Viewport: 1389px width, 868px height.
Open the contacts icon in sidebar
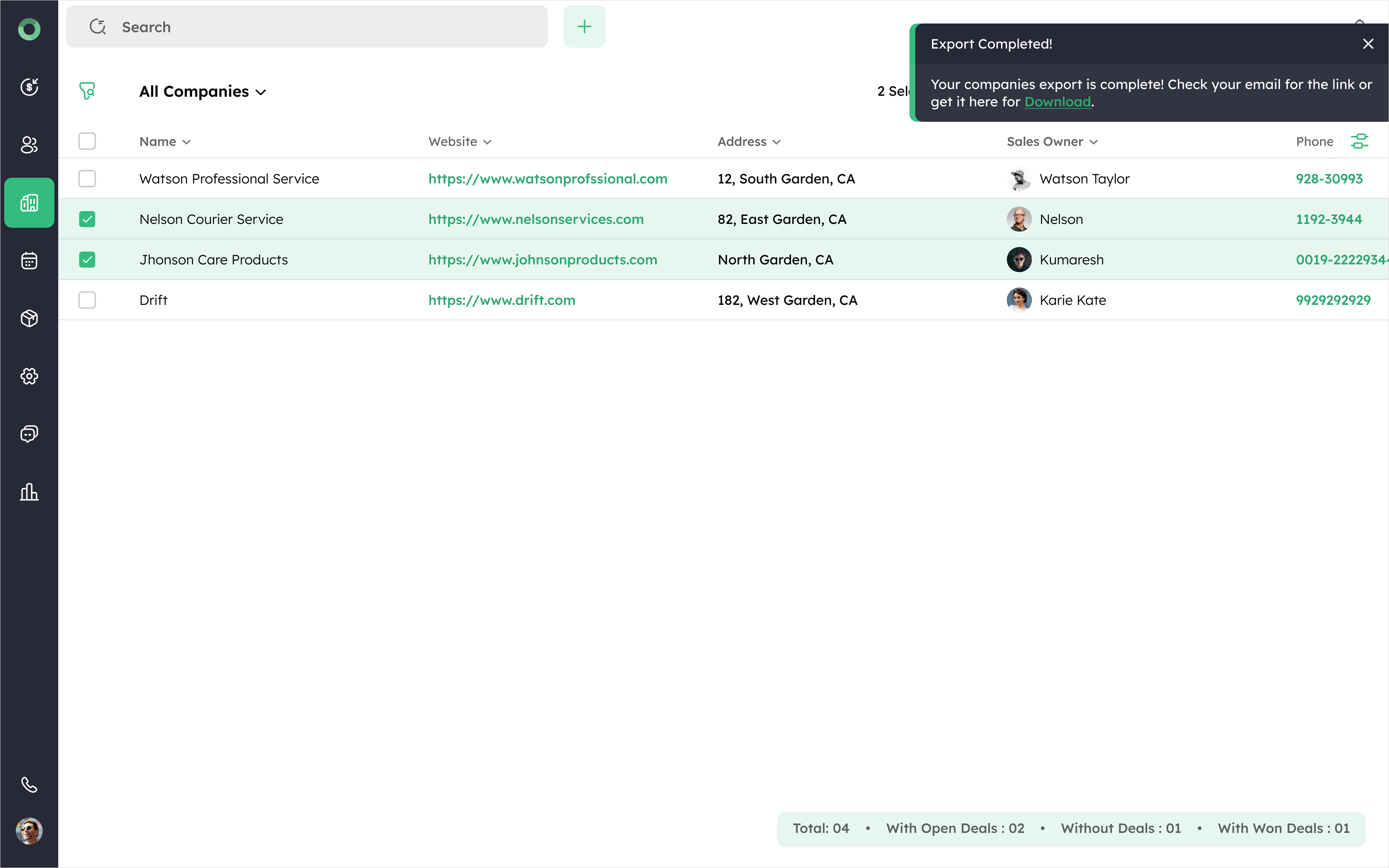coord(29,145)
